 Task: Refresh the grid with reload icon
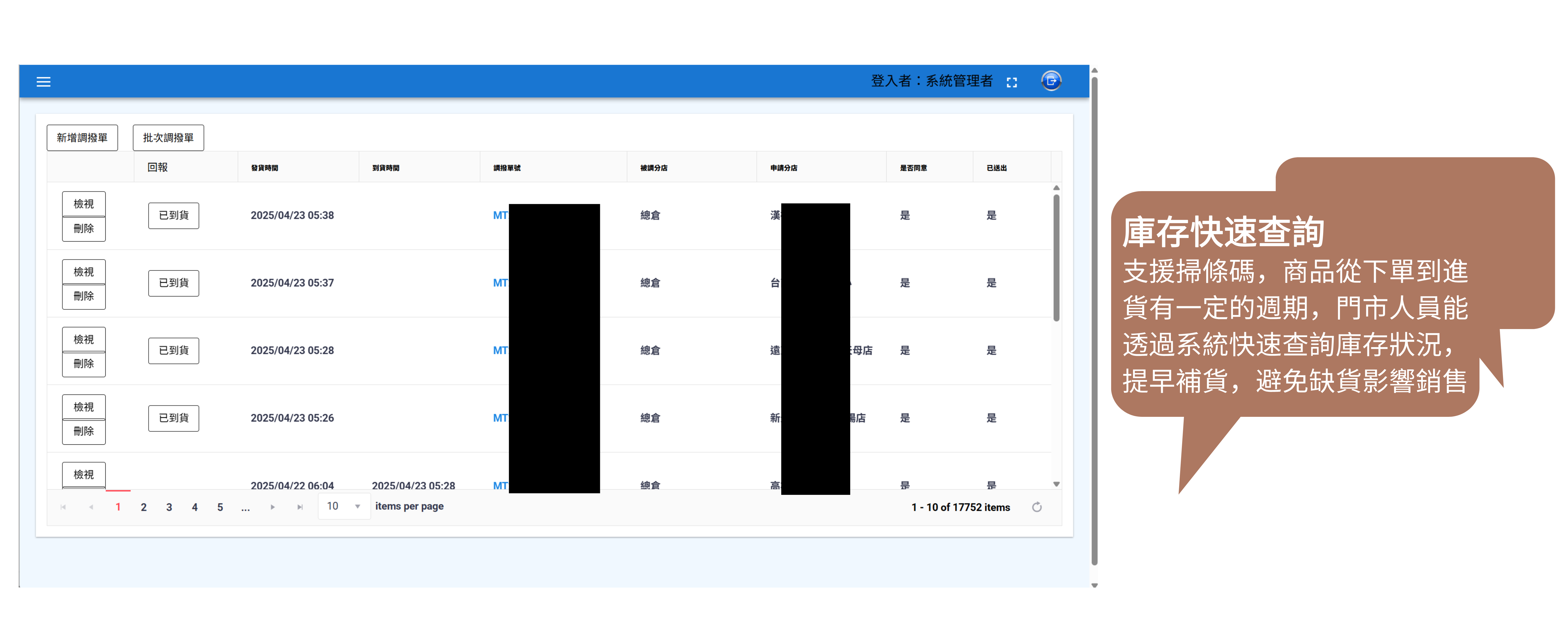pos(1037,507)
